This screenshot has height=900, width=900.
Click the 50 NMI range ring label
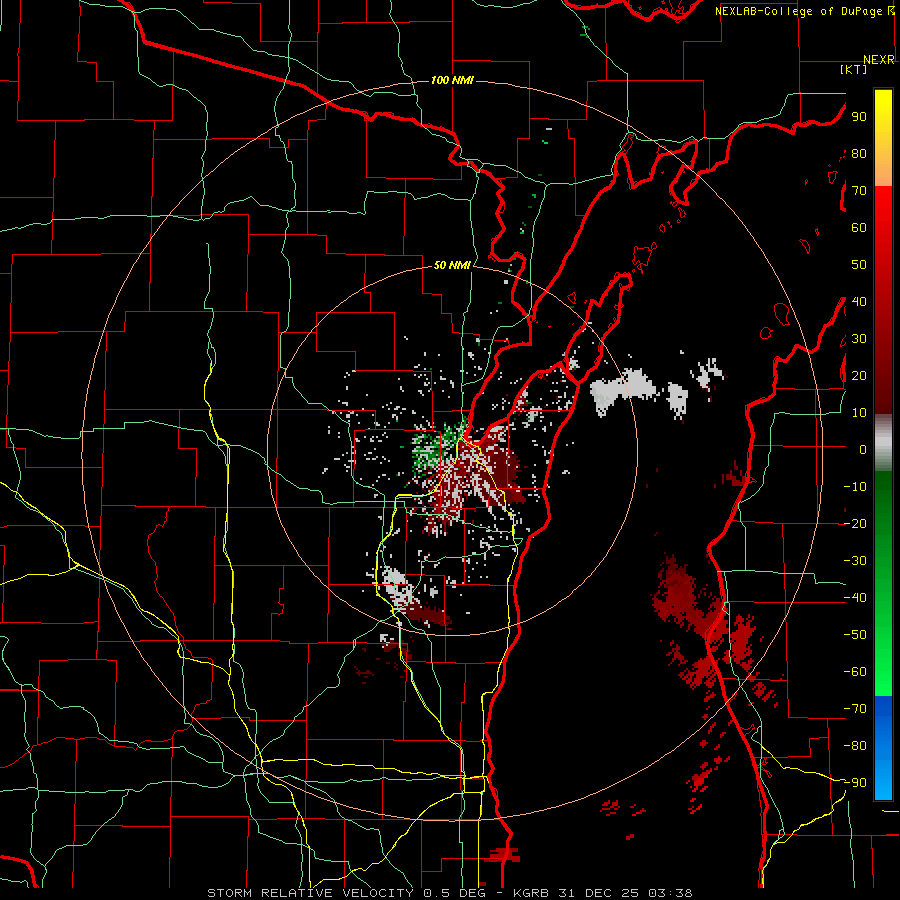pos(452,265)
